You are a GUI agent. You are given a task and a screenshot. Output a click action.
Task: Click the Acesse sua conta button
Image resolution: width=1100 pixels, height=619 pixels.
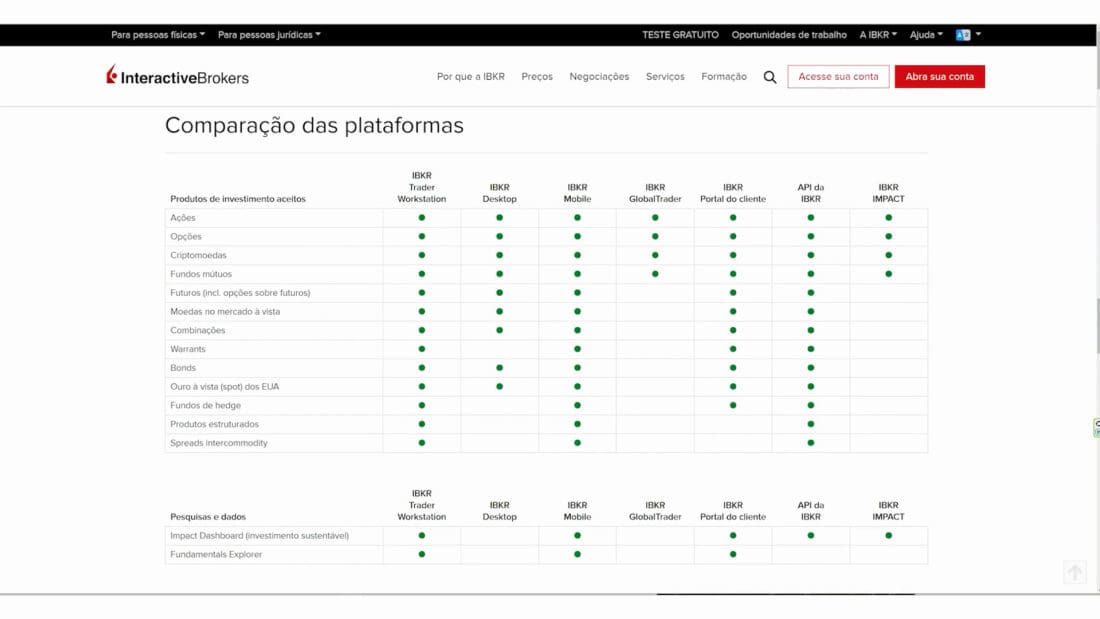pos(838,77)
